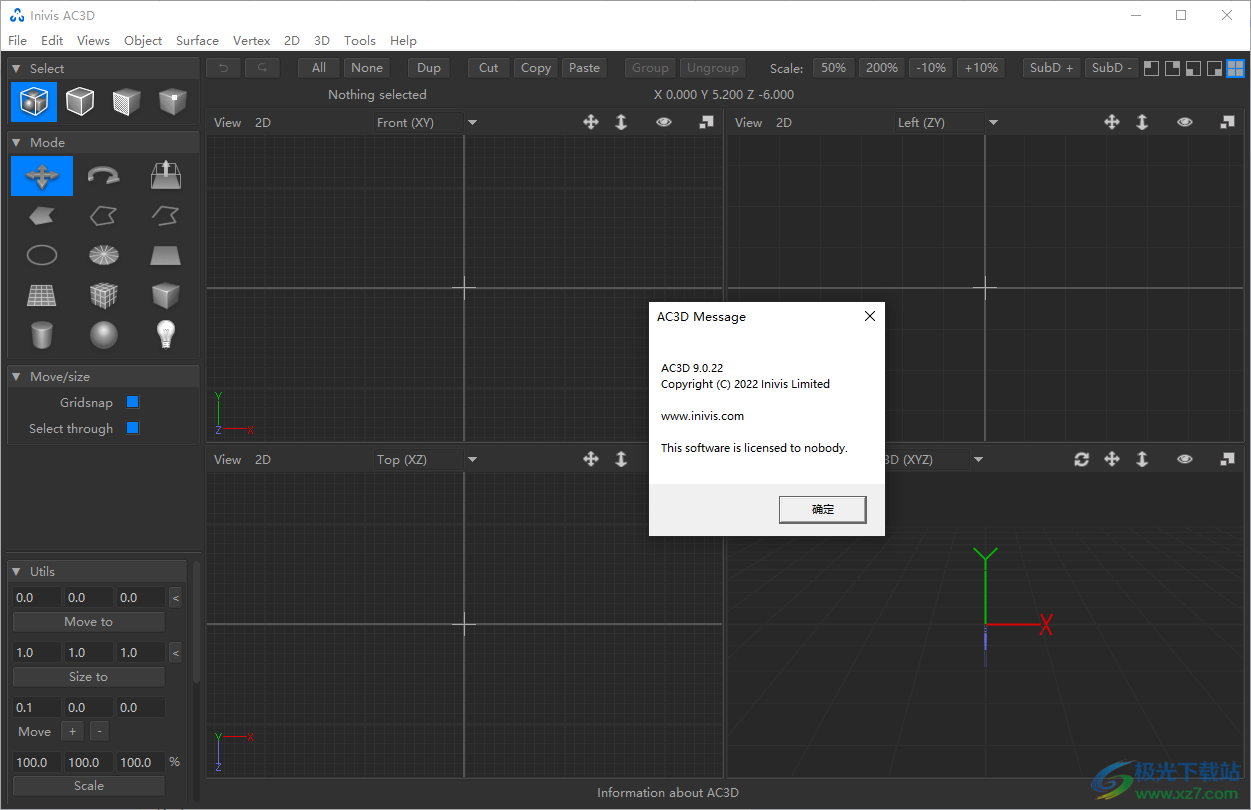Click zoom icon in Left (ZY) view
This screenshot has width=1251, height=810.
click(1142, 122)
